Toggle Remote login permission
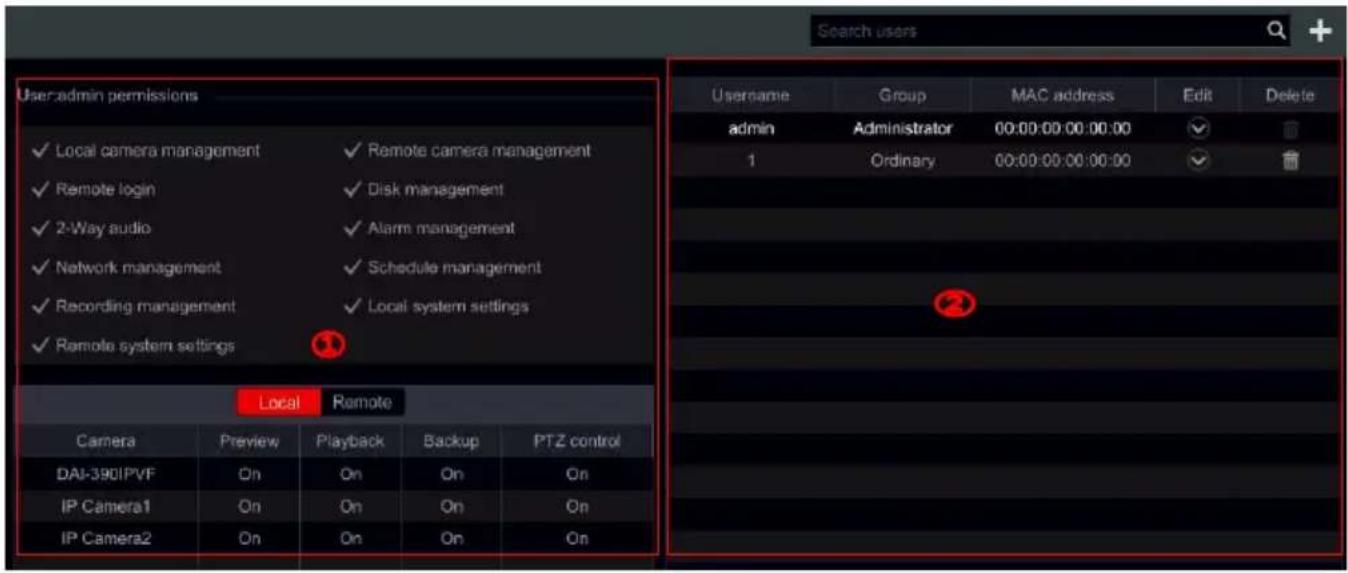The image size is (1348, 573). (93, 189)
